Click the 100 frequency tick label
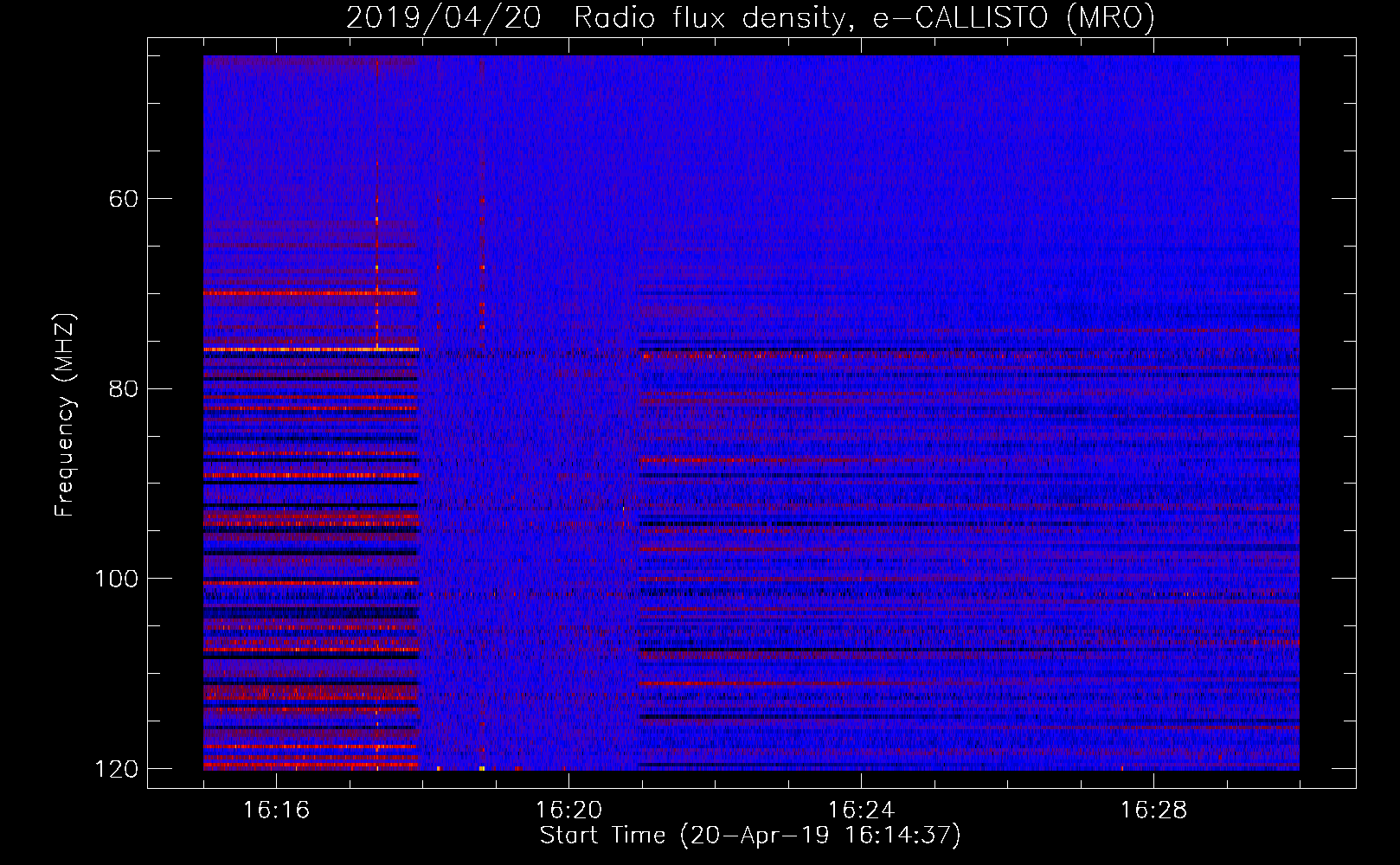Screen dimensions: 1400x865 pyautogui.click(x=116, y=579)
